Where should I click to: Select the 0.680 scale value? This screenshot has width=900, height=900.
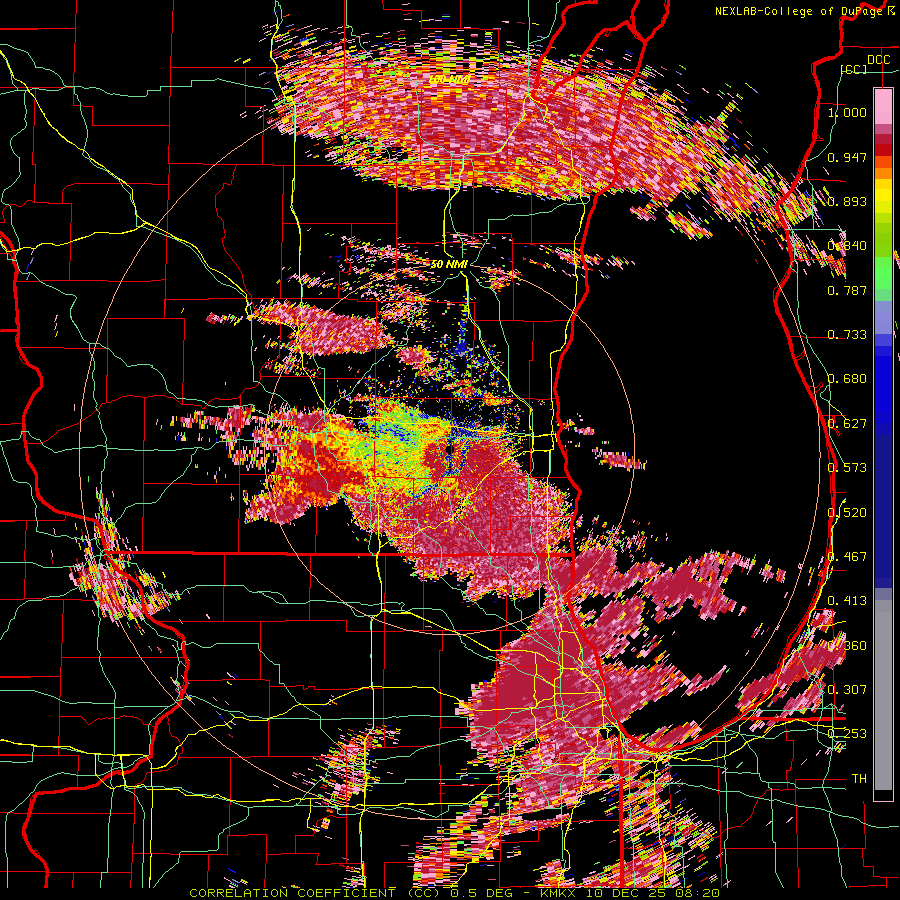pyautogui.click(x=847, y=379)
